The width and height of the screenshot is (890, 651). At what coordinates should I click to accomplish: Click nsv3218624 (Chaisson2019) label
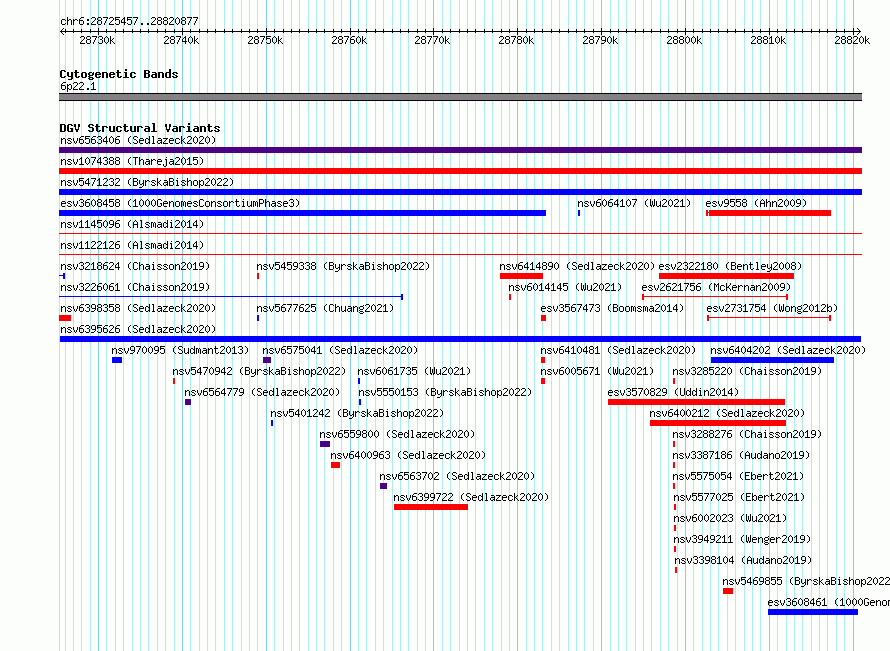click(135, 266)
